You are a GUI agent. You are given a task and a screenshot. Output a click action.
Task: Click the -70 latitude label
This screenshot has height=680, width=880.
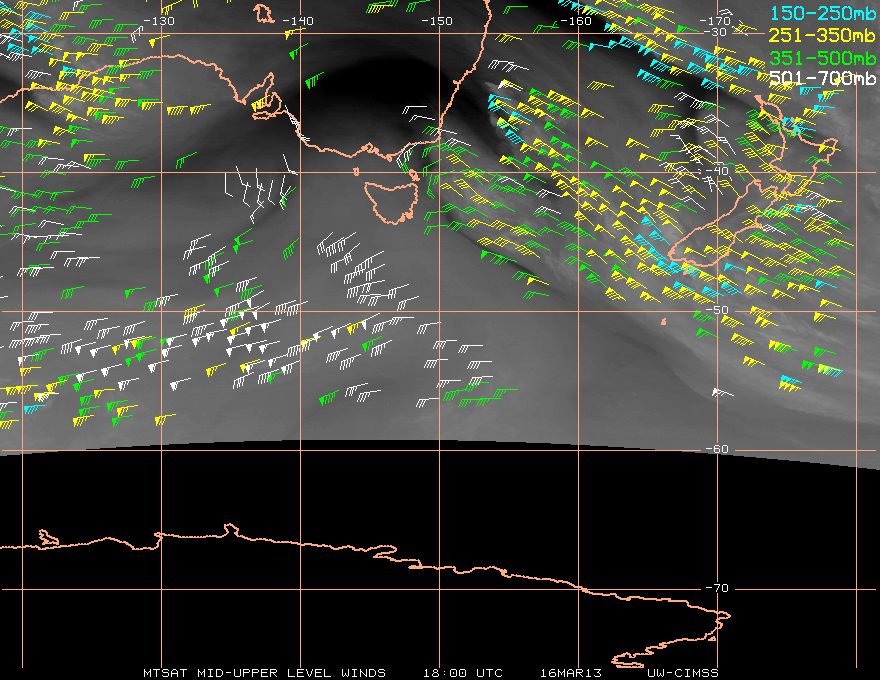717,588
